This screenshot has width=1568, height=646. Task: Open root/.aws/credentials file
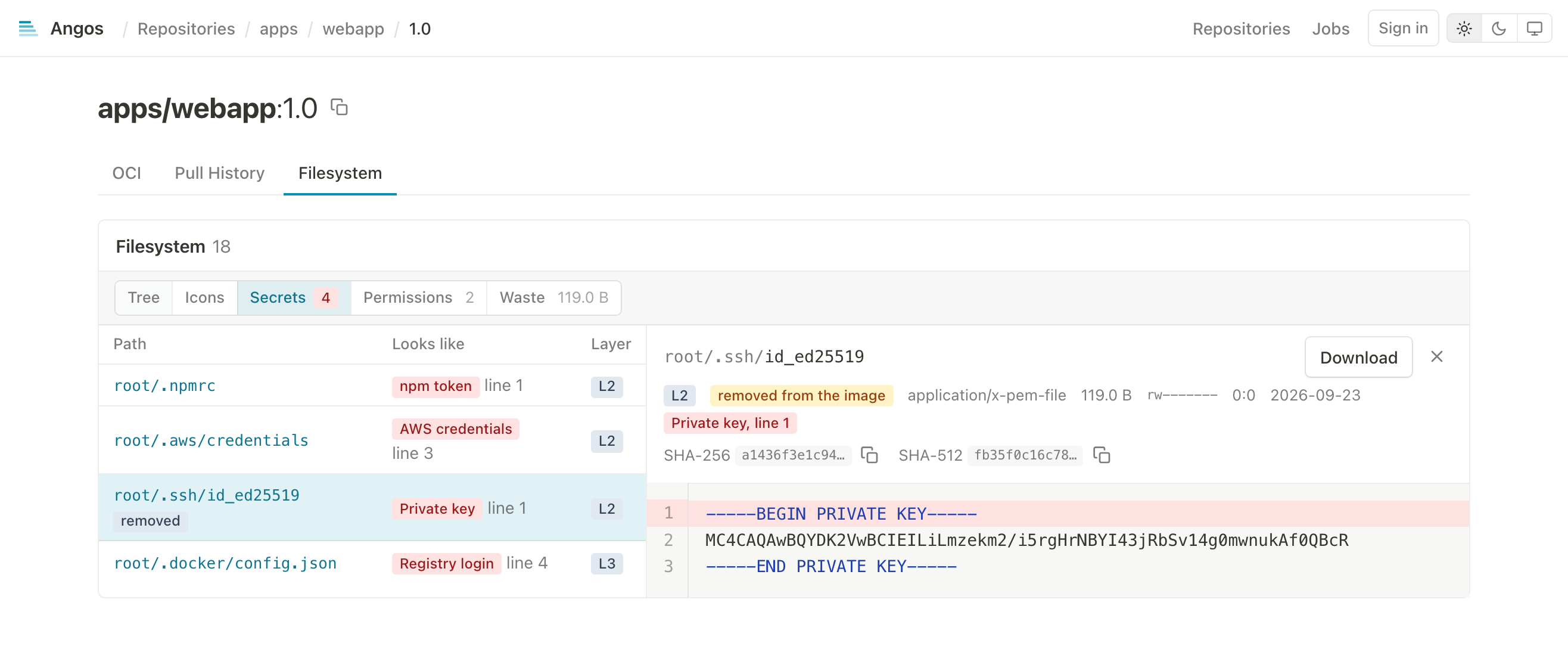pos(211,440)
